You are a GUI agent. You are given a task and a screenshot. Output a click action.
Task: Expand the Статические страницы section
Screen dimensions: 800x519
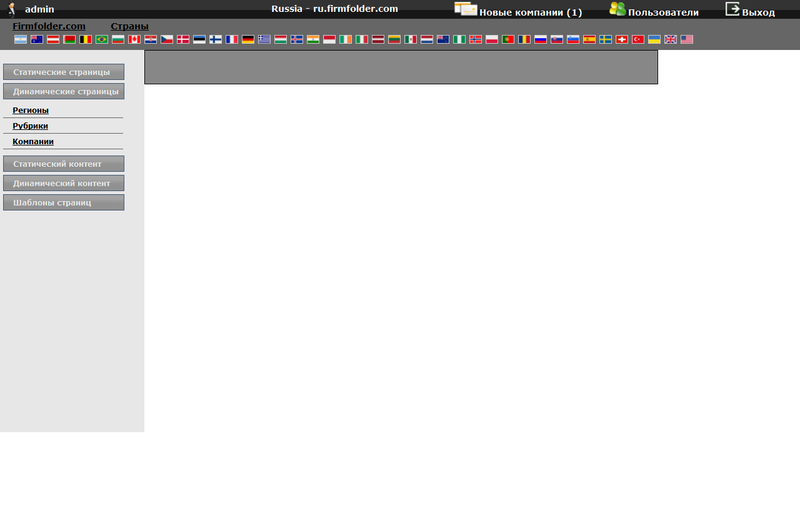64,72
